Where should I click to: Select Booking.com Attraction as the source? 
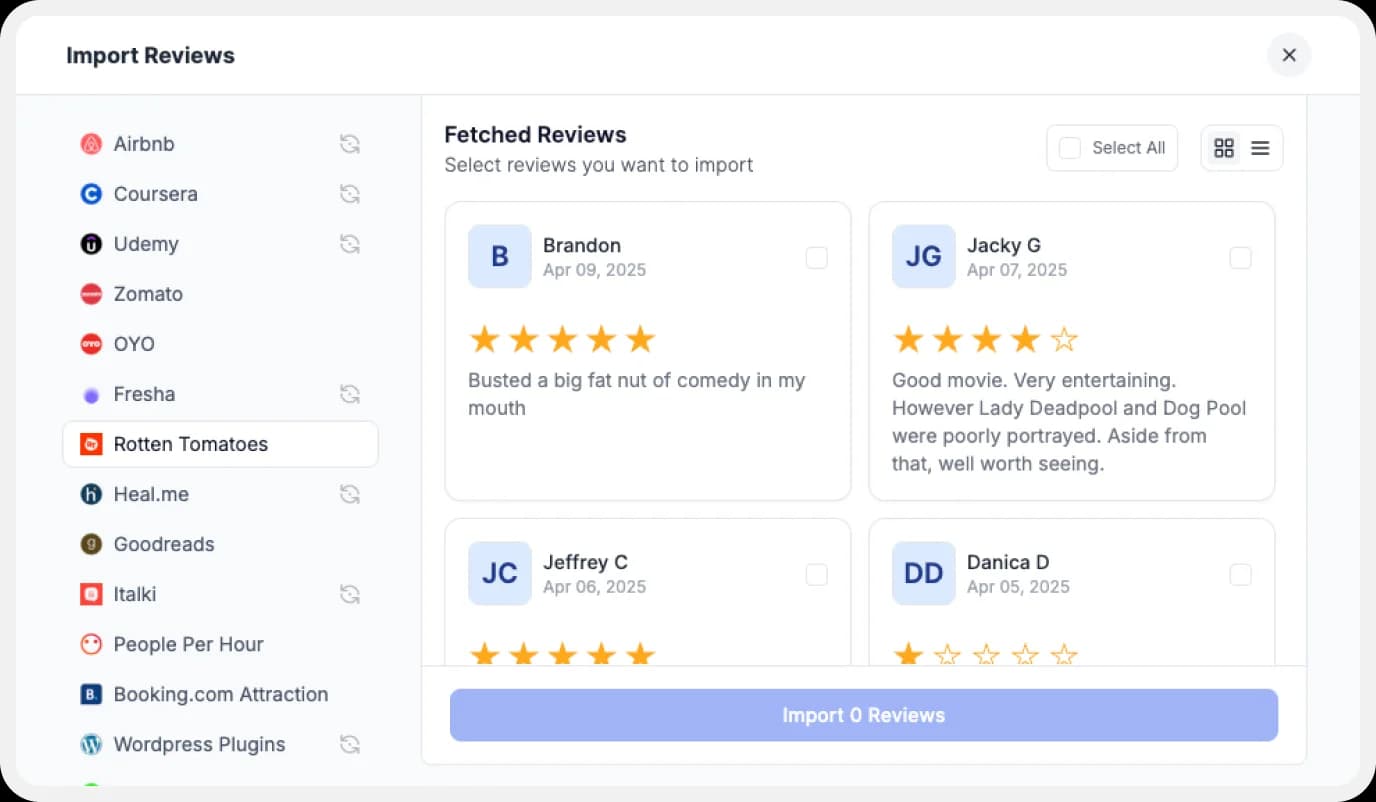point(220,693)
